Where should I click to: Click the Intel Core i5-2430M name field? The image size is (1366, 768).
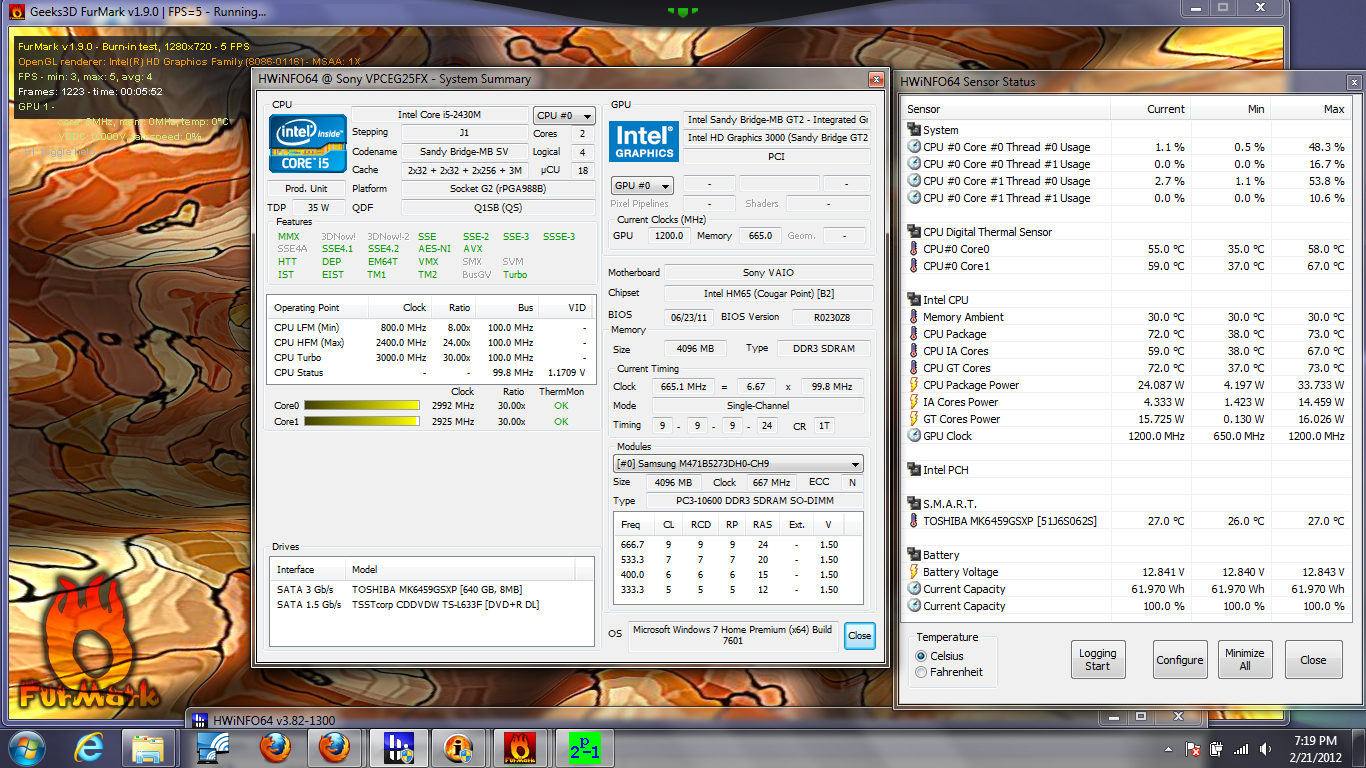(x=440, y=115)
